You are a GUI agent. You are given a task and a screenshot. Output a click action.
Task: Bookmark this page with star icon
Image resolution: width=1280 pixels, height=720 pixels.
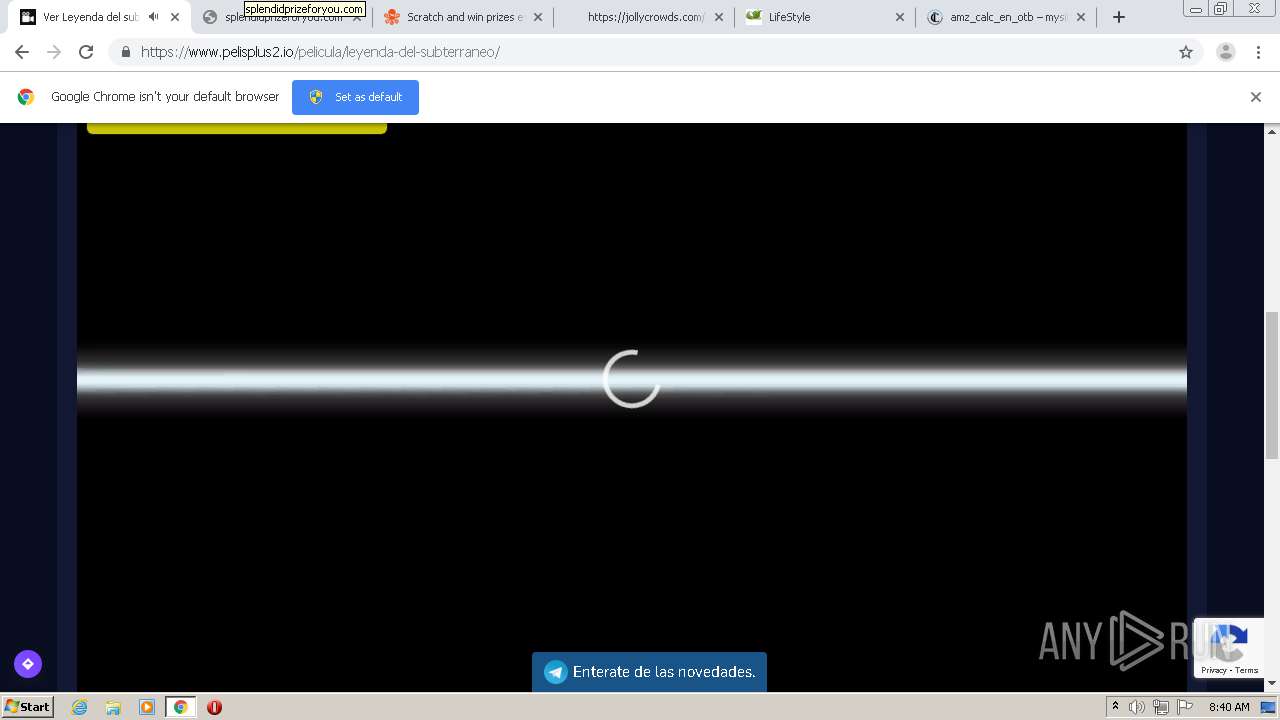[x=1186, y=52]
